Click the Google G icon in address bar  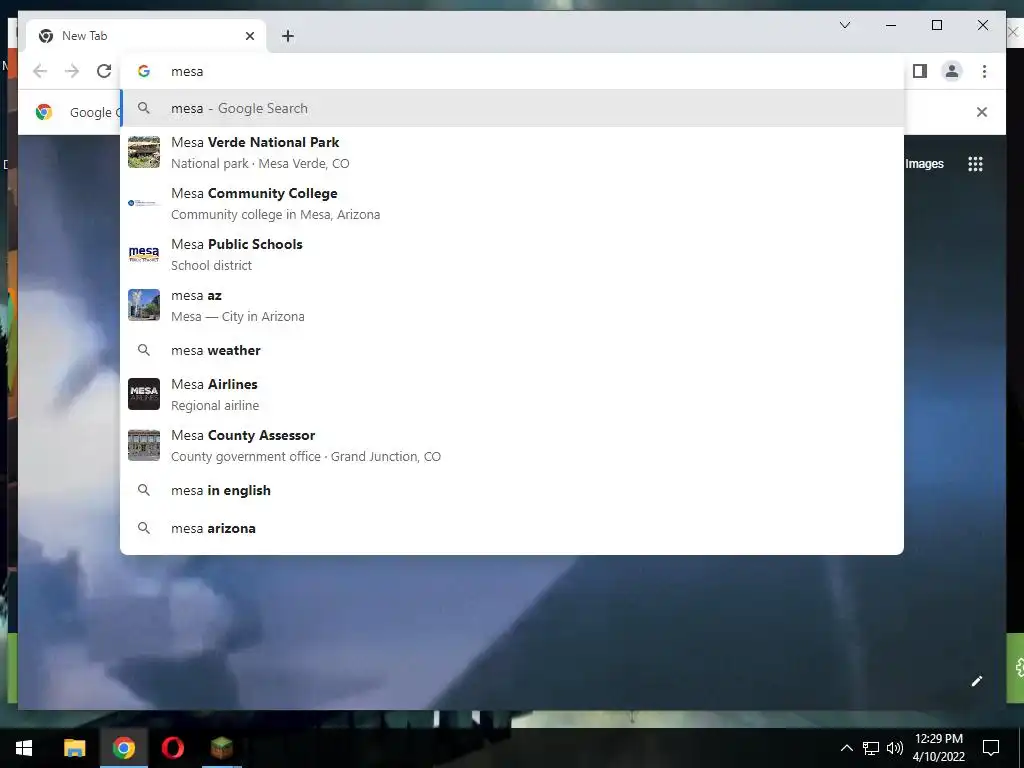coord(144,71)
